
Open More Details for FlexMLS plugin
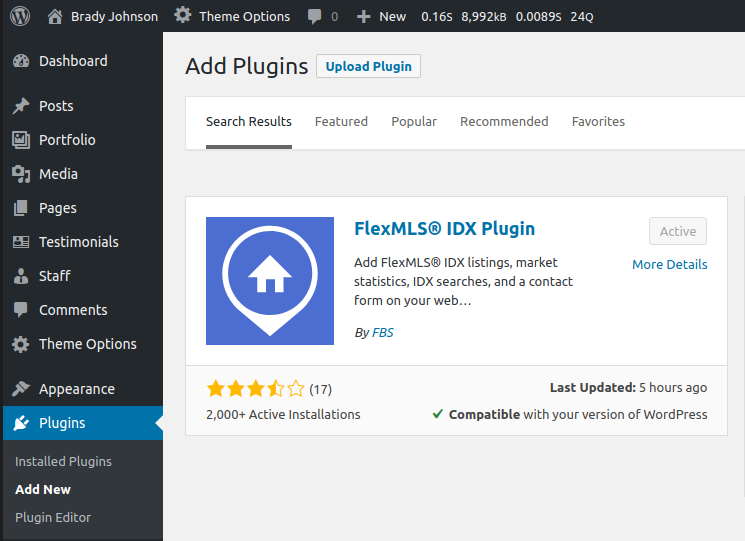click(x=669, y=265)
